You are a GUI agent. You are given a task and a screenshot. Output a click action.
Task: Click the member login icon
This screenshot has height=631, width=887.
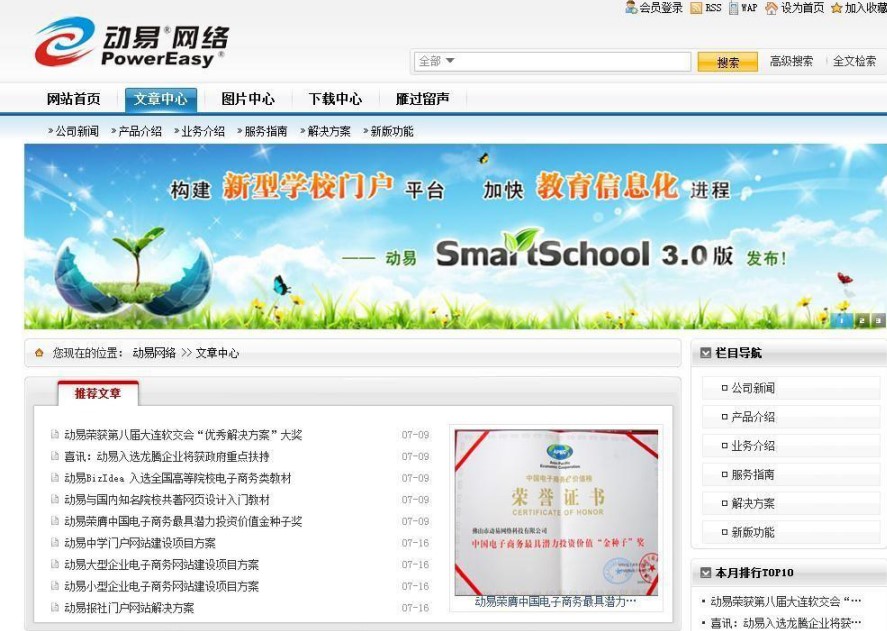631,7
